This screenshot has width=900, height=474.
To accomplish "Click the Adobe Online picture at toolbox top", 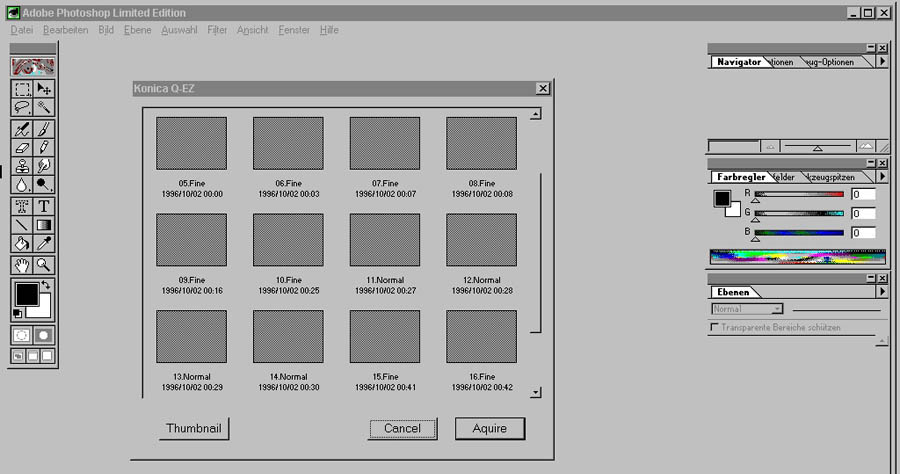I will pyautogui.click(x=33, y=67).
